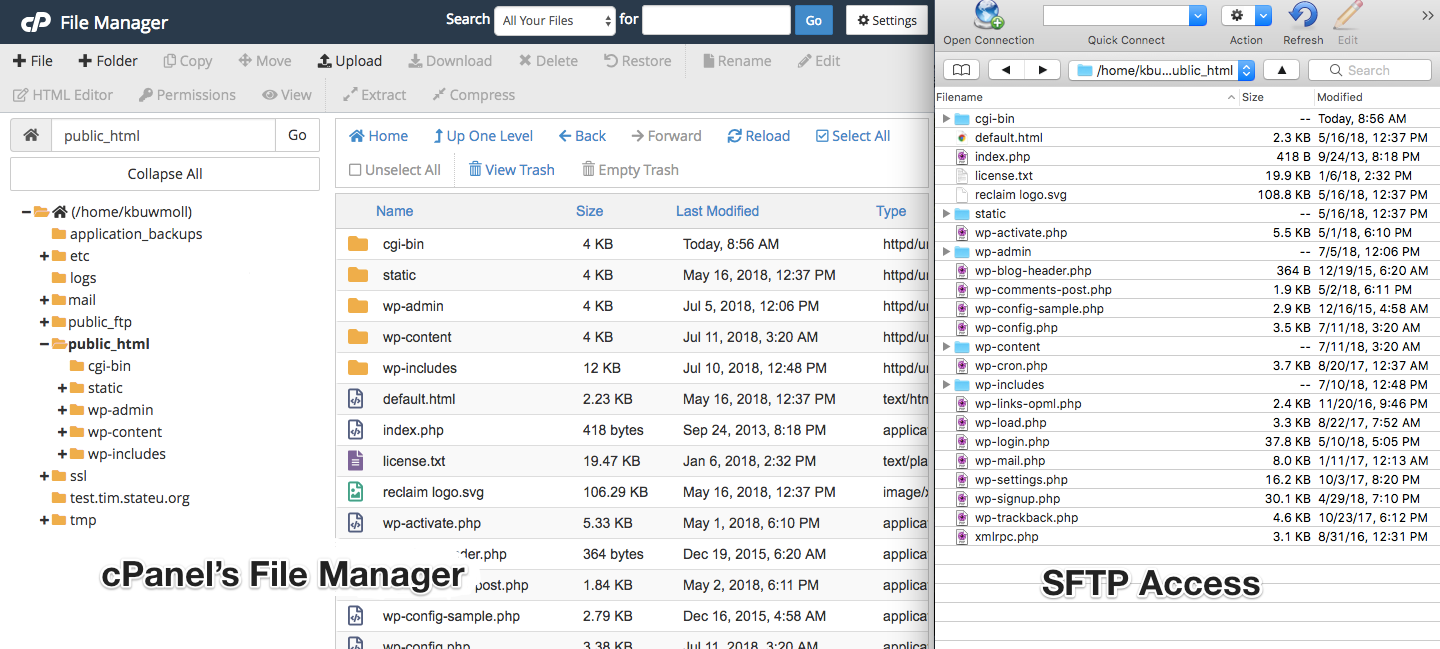The image size is (1440, 649).
Task: Click the Home navigation link
Action: point(378,136)
